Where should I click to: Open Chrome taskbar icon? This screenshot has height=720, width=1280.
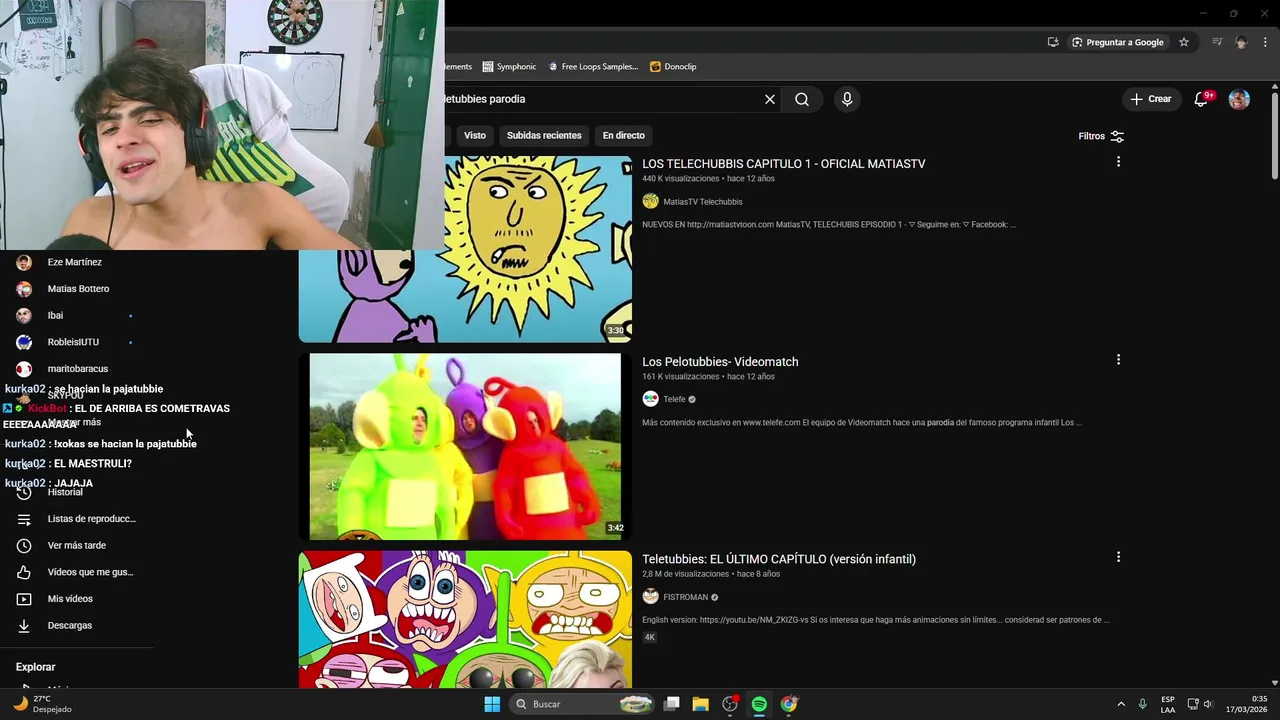(789, 704)
